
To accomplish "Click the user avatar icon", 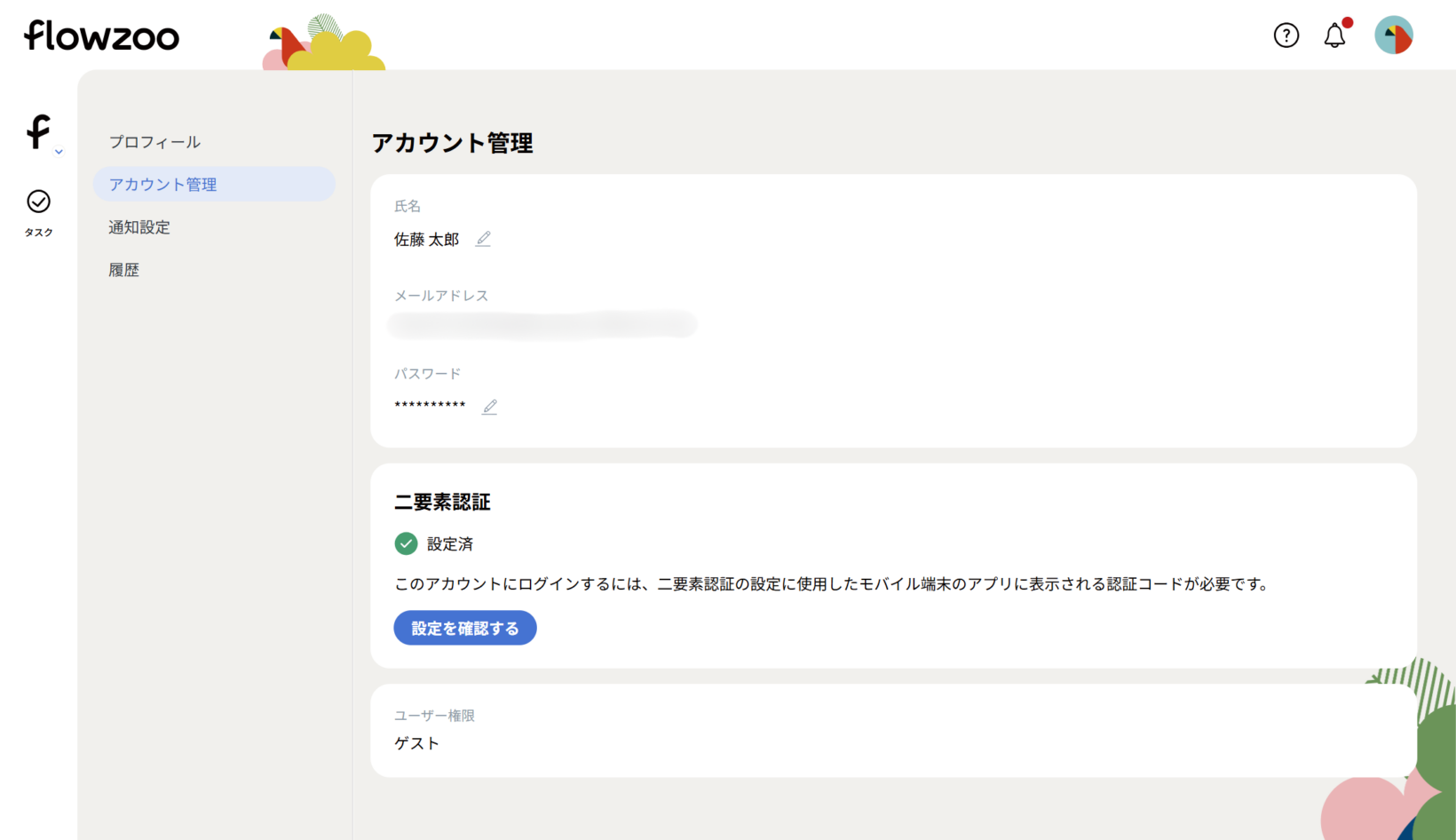I will click(1393, 36).
